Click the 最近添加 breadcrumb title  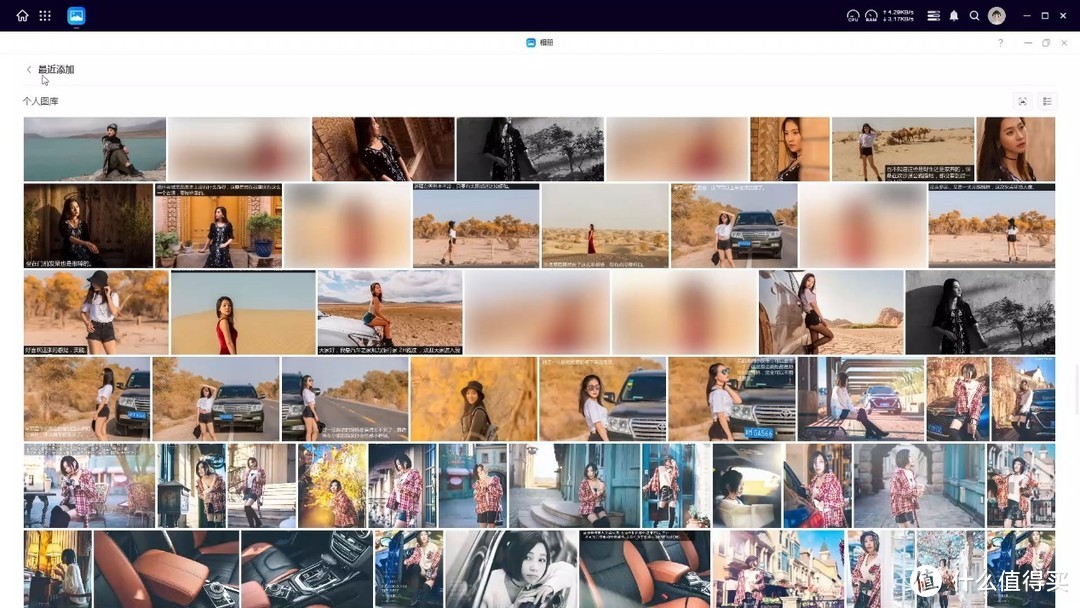(x=55, y=69)
